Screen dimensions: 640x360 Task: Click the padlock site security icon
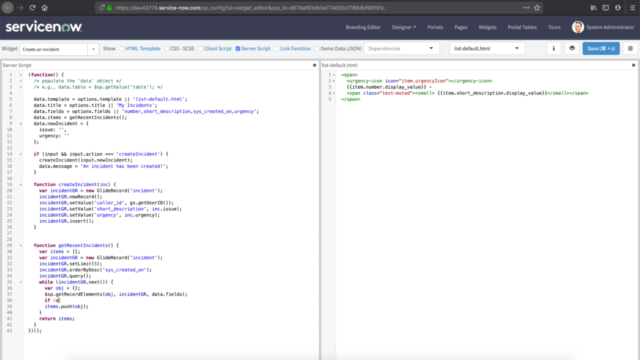click(x=109, y=8)
